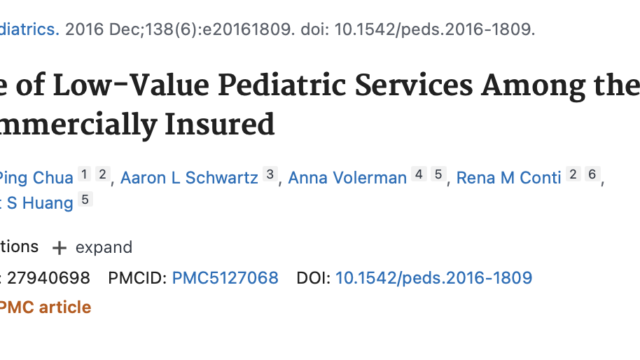Open the Ping Chua author link
This screenshot has width=640, height=360.
36,178
